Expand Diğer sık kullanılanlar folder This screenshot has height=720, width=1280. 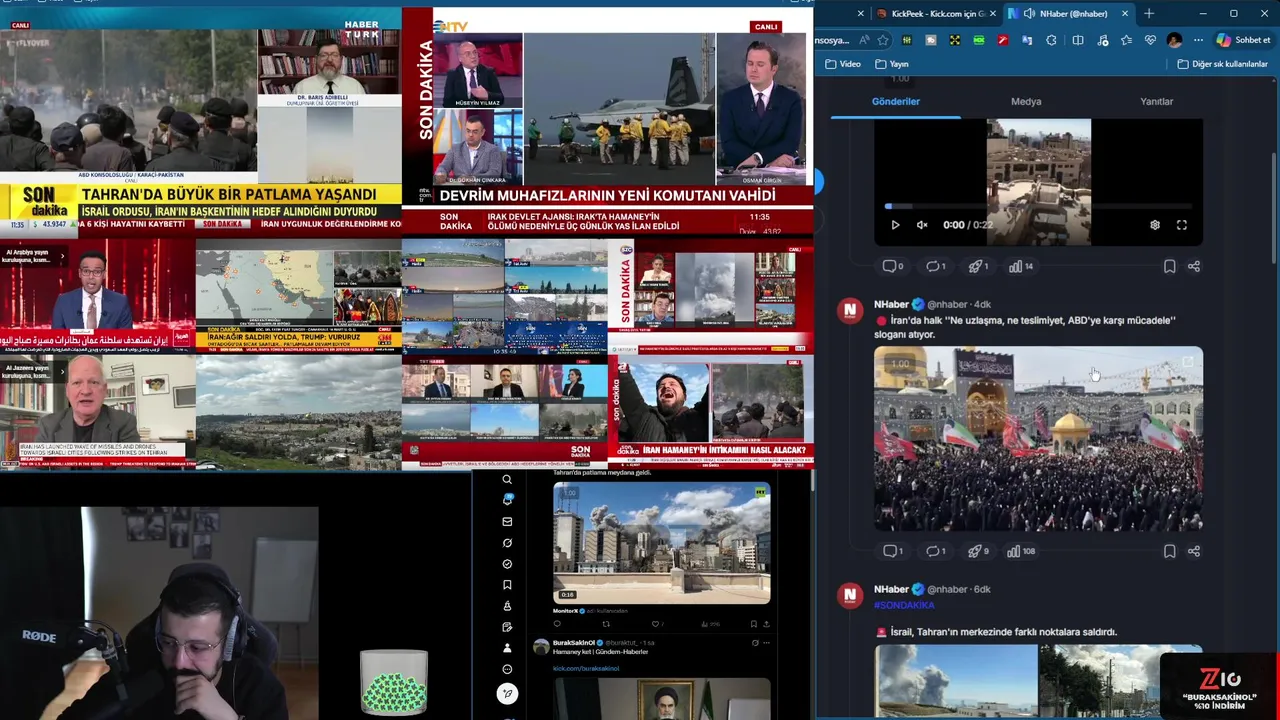(1223, 64)
